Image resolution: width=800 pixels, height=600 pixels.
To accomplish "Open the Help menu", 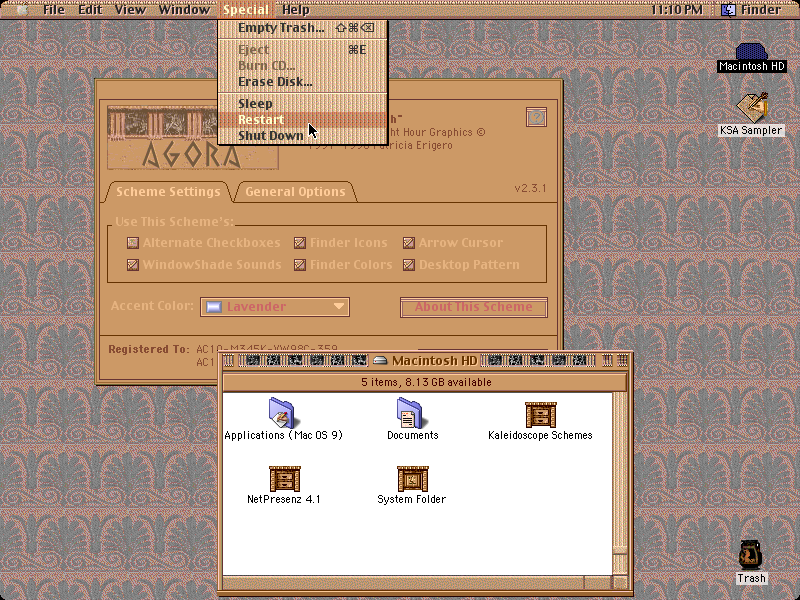I will click(x=295, y=9).
